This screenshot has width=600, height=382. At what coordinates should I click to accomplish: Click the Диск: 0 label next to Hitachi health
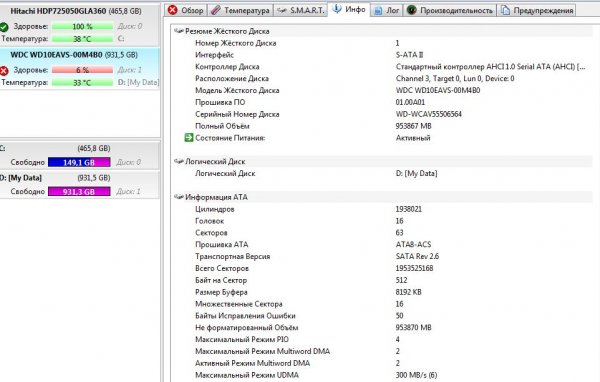click(x=130, y=26)
